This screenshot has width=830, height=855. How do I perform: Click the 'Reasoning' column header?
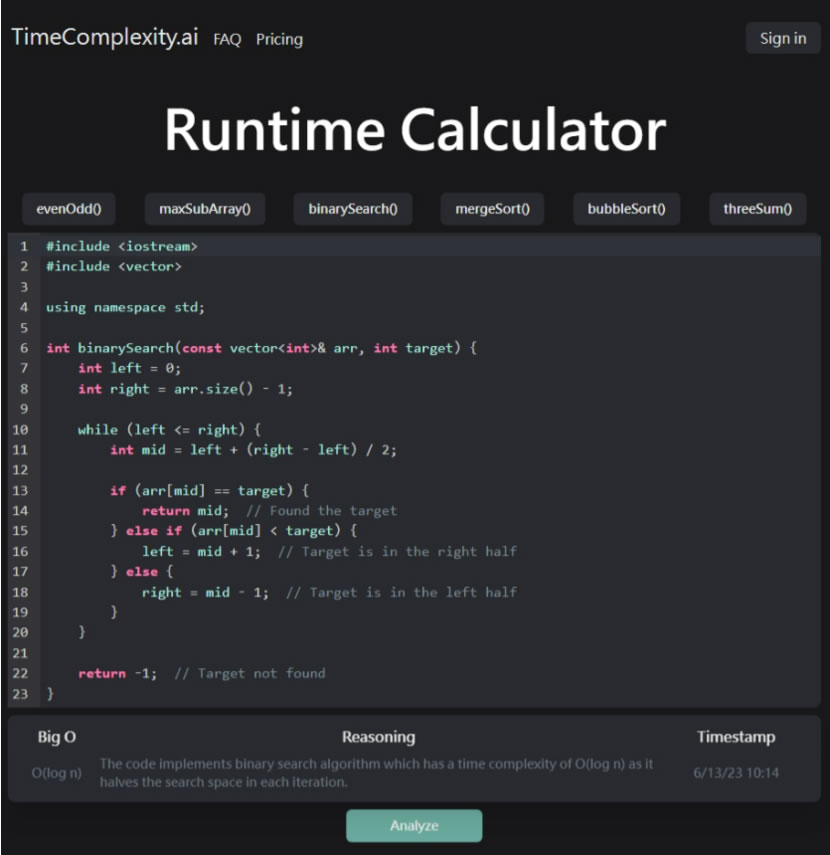coord(378,737)
